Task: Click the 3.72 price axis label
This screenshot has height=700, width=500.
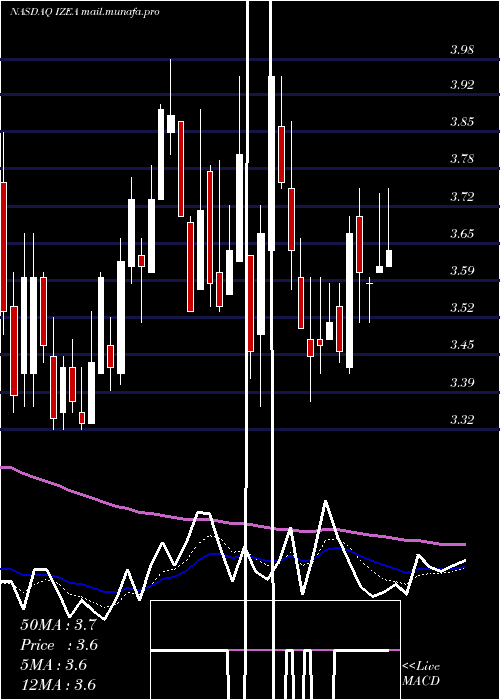Action: 462,196
